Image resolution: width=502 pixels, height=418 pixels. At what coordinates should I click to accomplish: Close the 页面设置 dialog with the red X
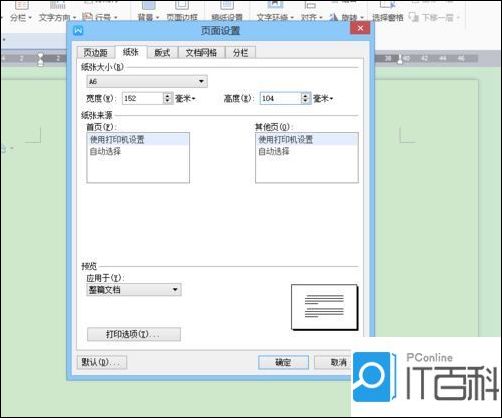[x=360, y=28]
